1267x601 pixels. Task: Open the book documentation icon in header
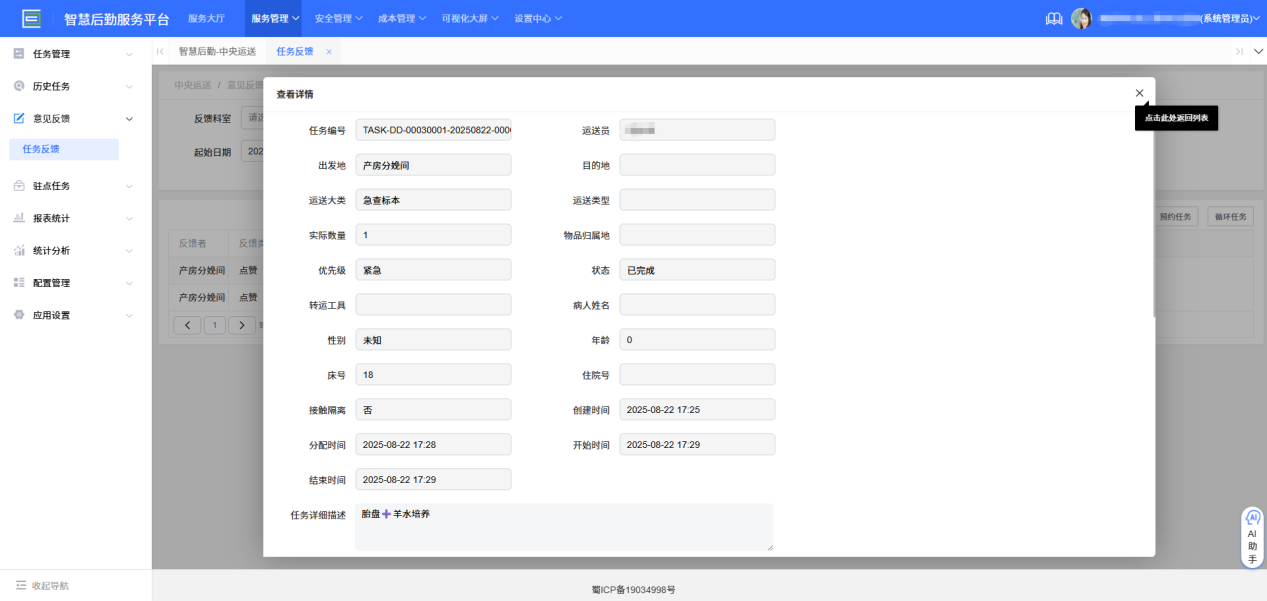coord(1053,19)
